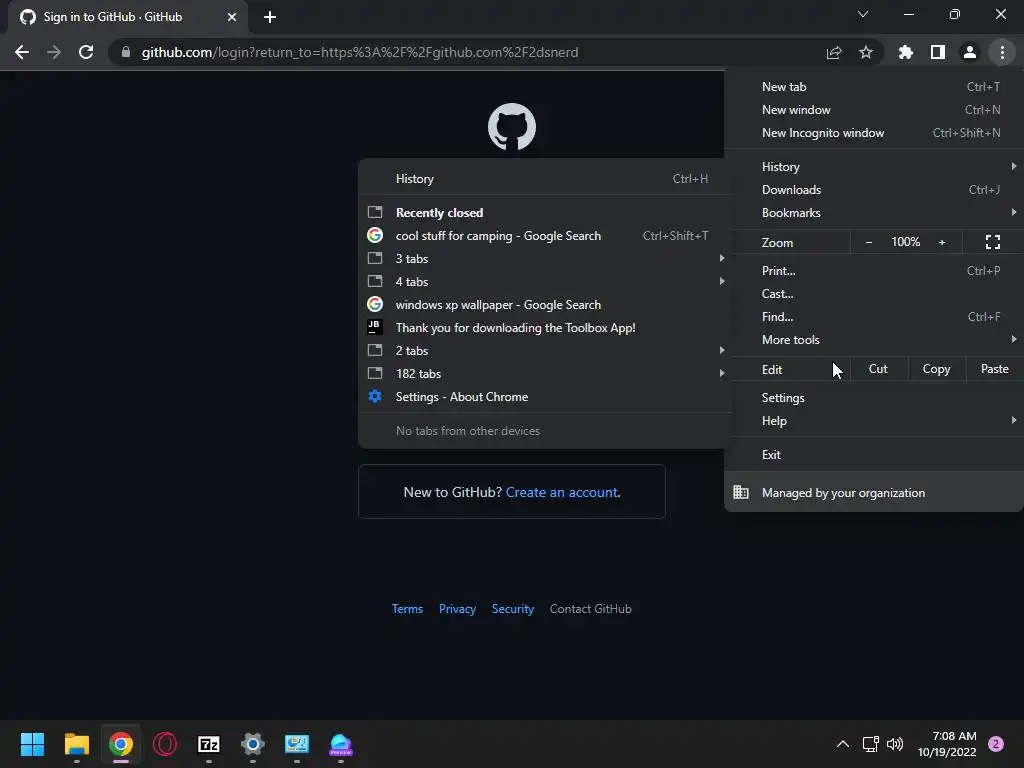Choose Exit to quit Chrome
This screenshot has height=768, width=1024.
(x=874, y=455)
